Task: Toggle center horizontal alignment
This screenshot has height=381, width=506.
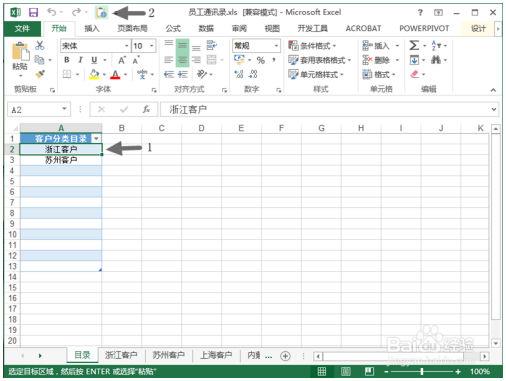Action: pyautogui.click(x=182, y=60)
